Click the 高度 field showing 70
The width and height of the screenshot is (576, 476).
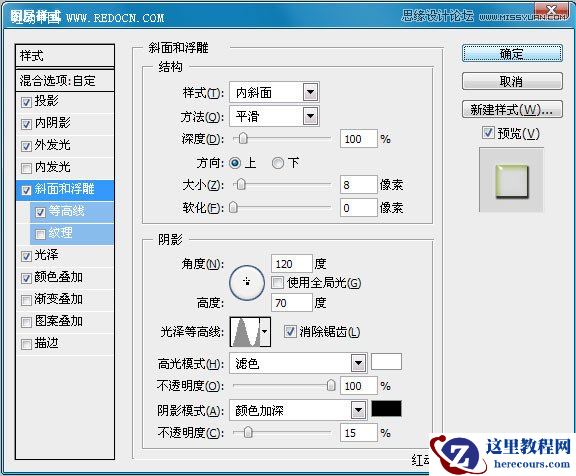click(292, 303)
